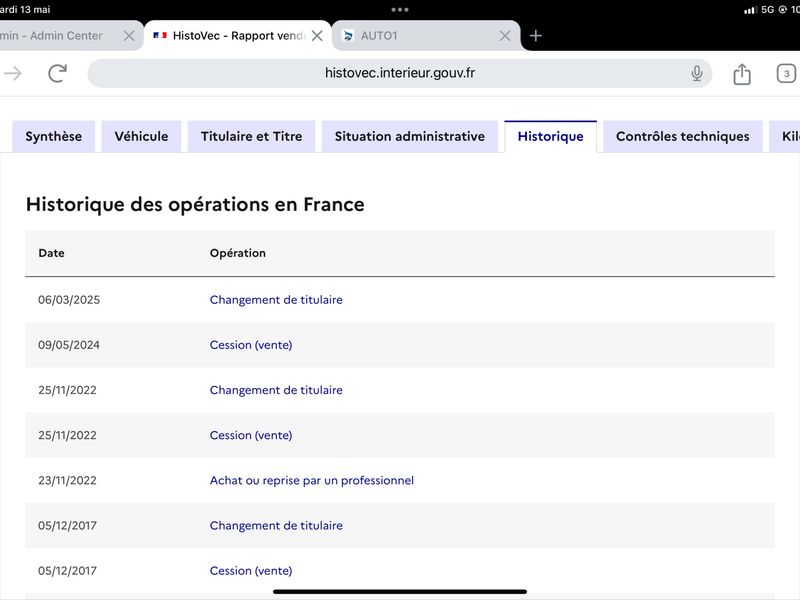Click Changement de titulaire dated 05/12/2017
Image resolution: width=800 pixels, height=600 pixels.
(x=276, y=526)
